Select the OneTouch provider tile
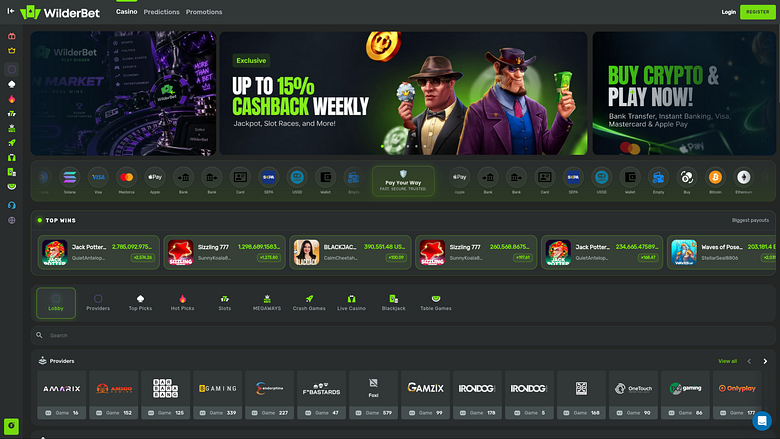This screenshot has width=780, height=439. 633,395
